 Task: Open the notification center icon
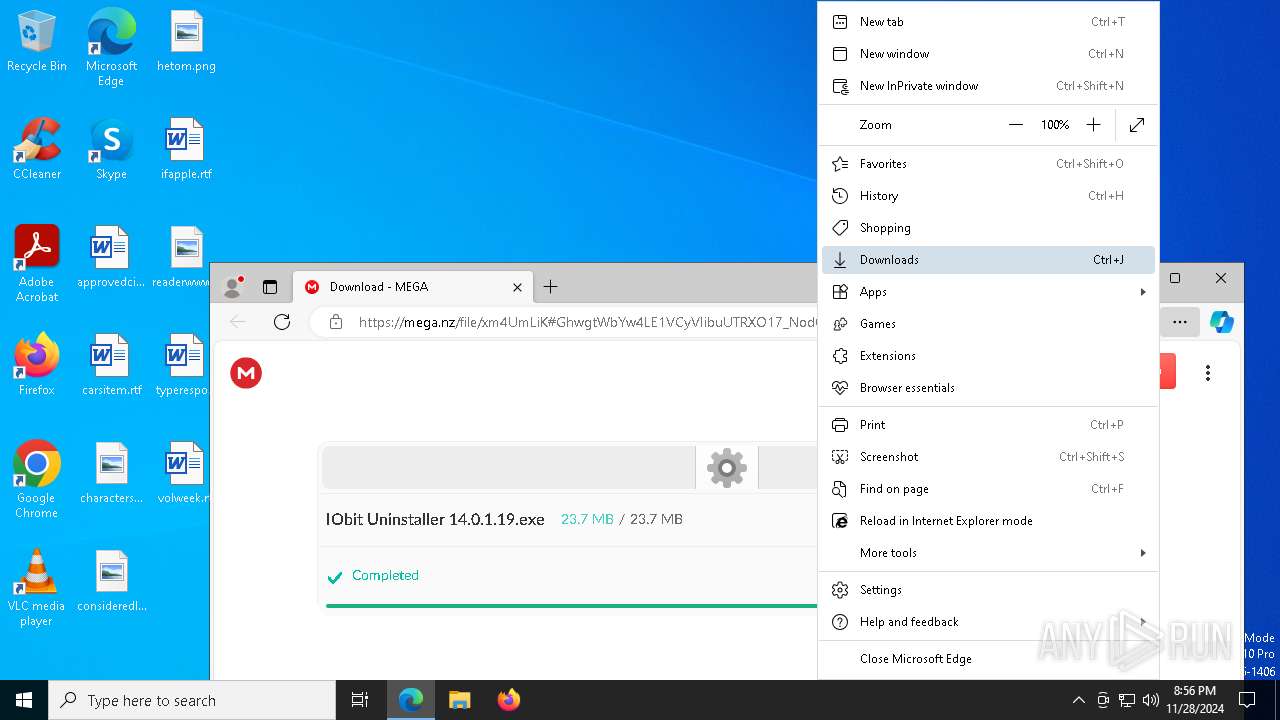(1247, 700)
